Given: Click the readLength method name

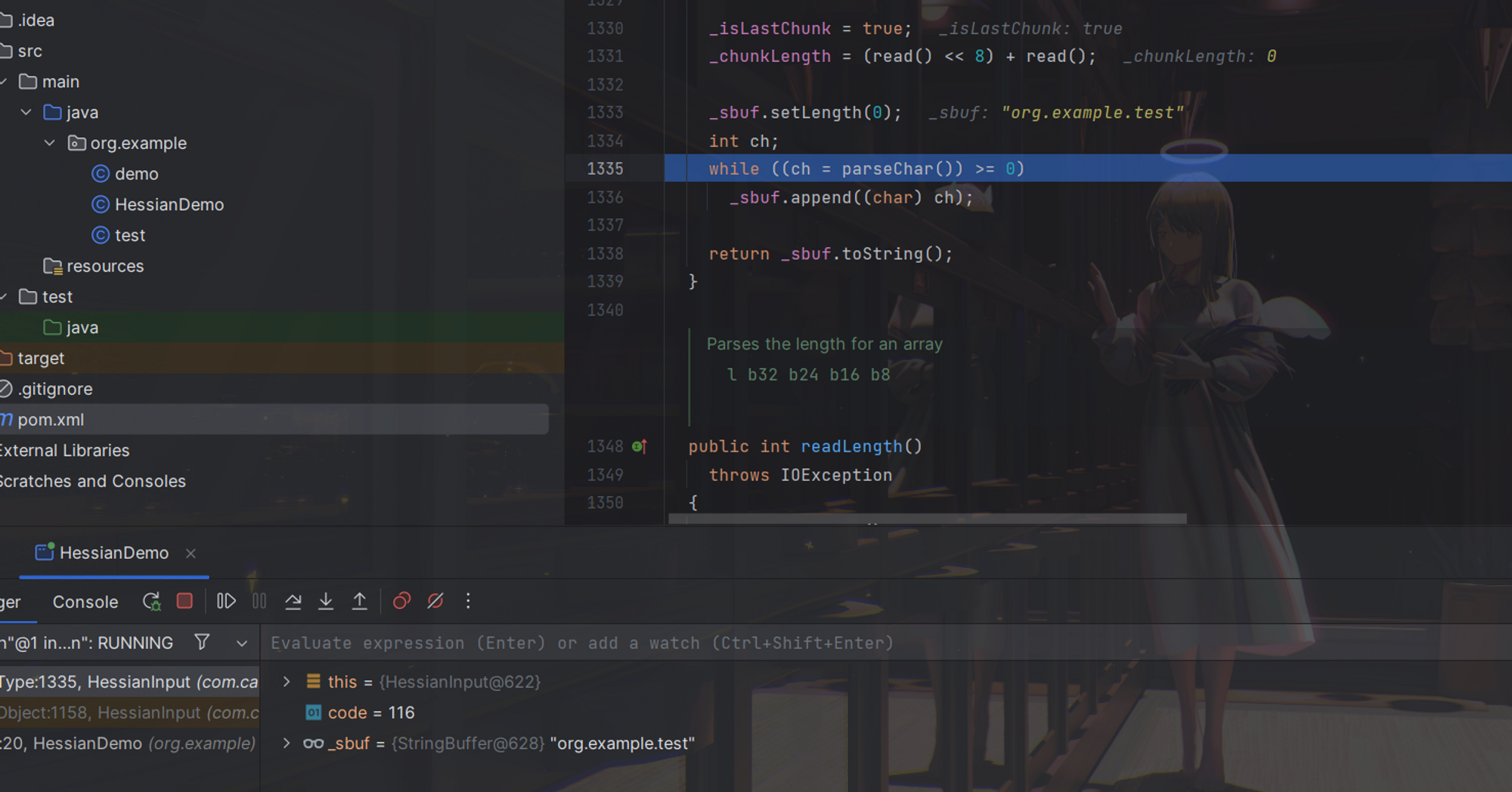Looking at the screenshot, I should pyautogui.click(x=851, y=446).
